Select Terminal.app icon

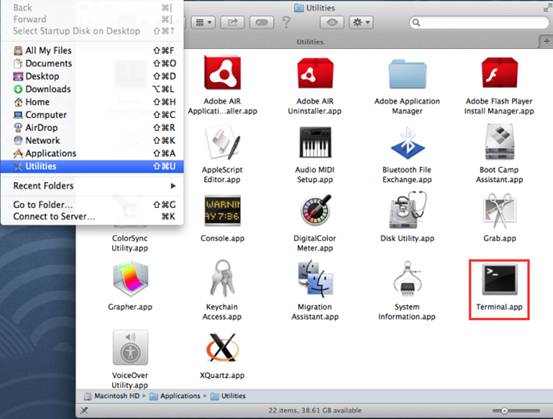pyautogui.click(x=499, y=279)
